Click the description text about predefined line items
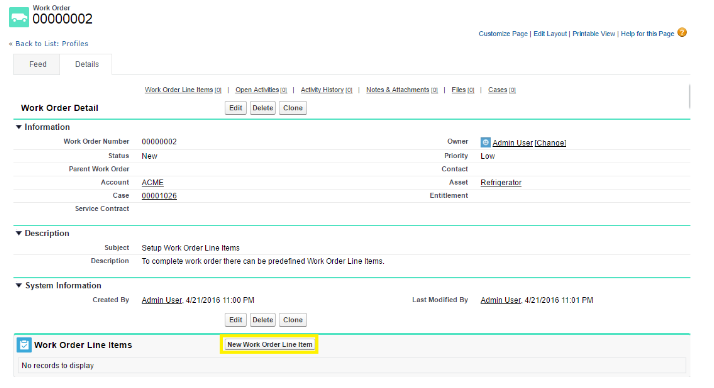The width and height of the screenshot is (714, 388). [x=263, y=261]
